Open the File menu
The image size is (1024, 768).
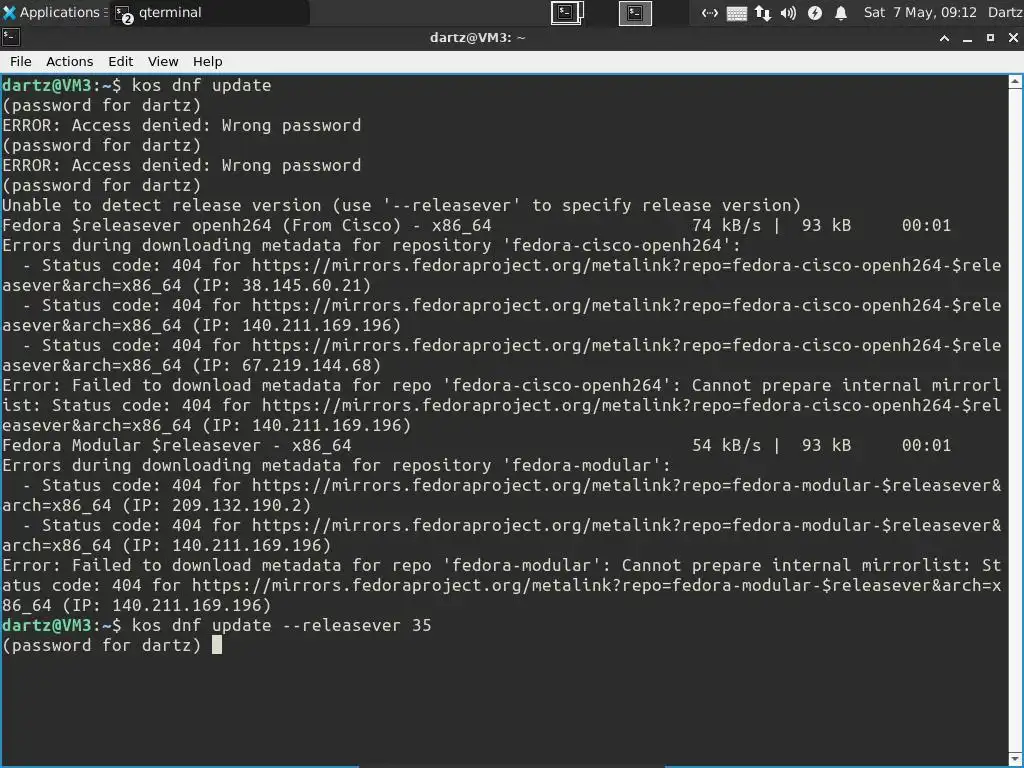pos(21,61)
